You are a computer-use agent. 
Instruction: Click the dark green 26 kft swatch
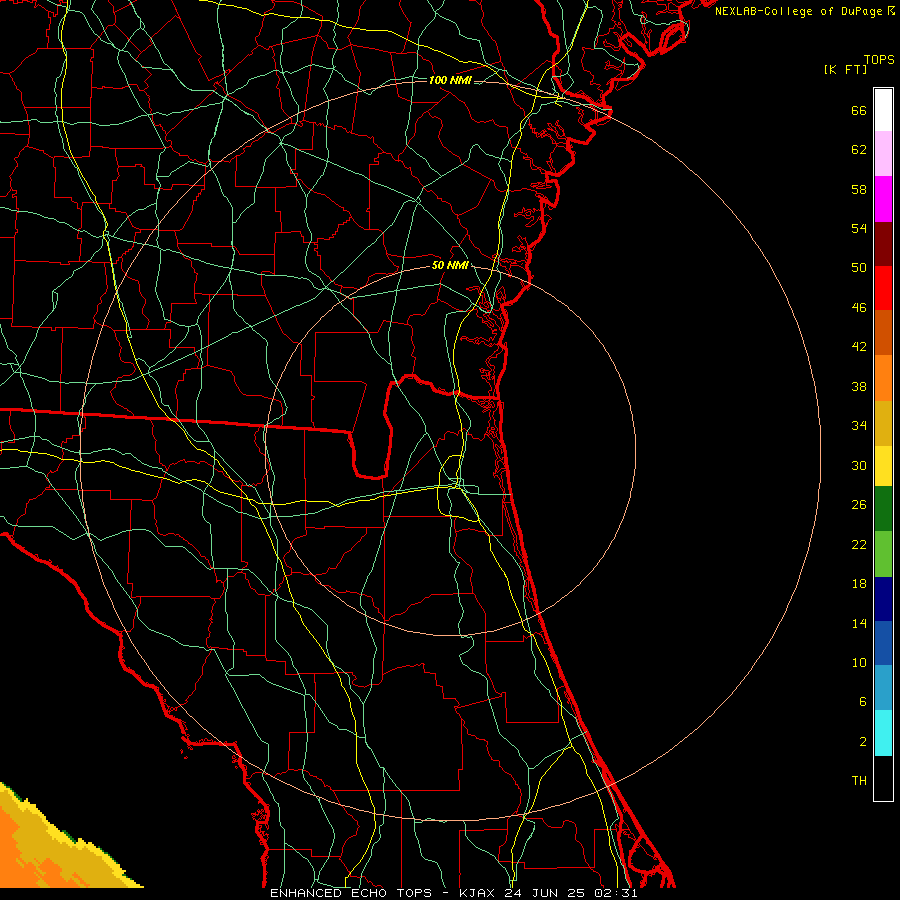click(x=883, y=509)
